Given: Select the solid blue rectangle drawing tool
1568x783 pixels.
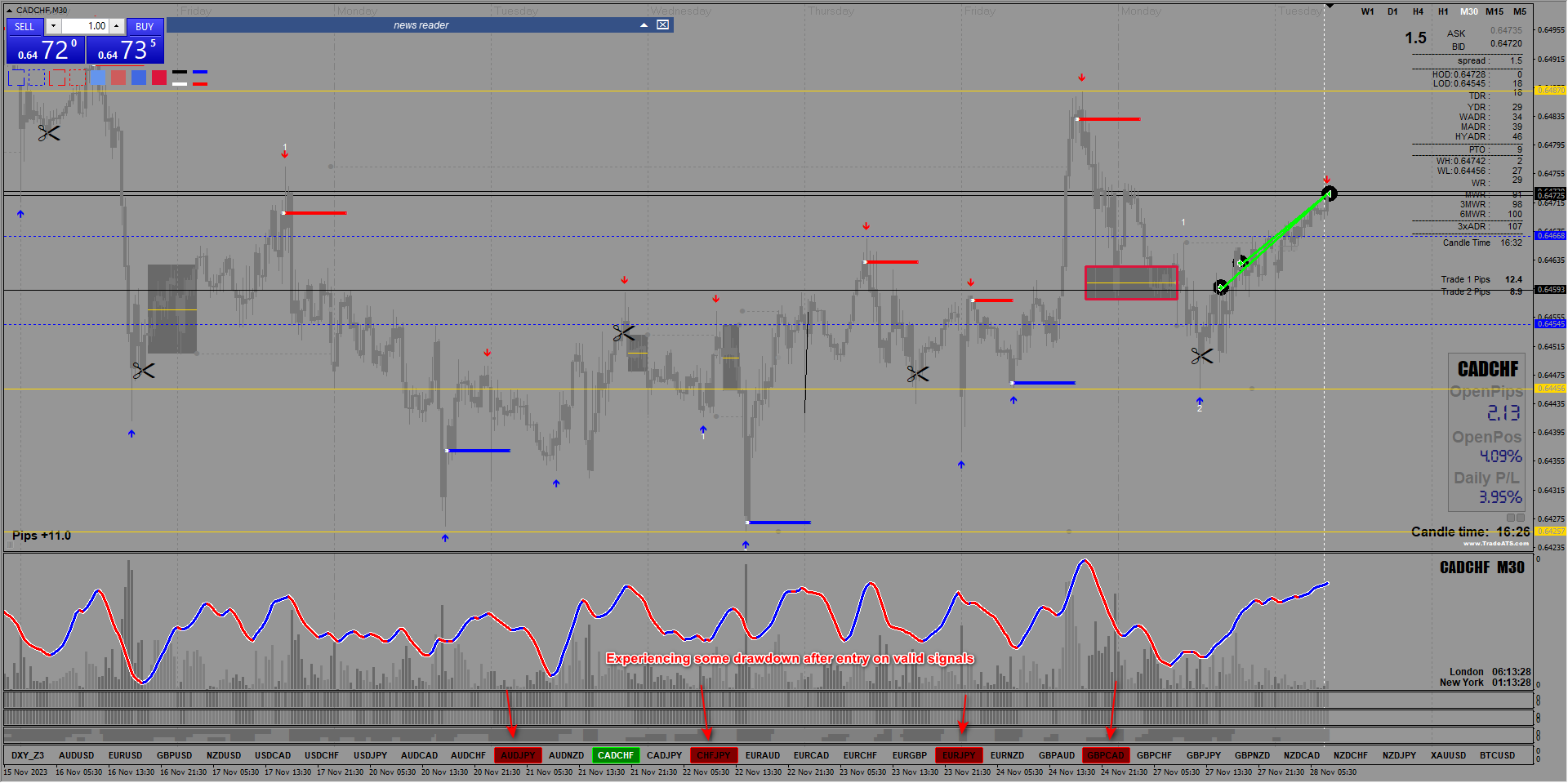Looking at the screenshot, I should [x=16, y=78].
